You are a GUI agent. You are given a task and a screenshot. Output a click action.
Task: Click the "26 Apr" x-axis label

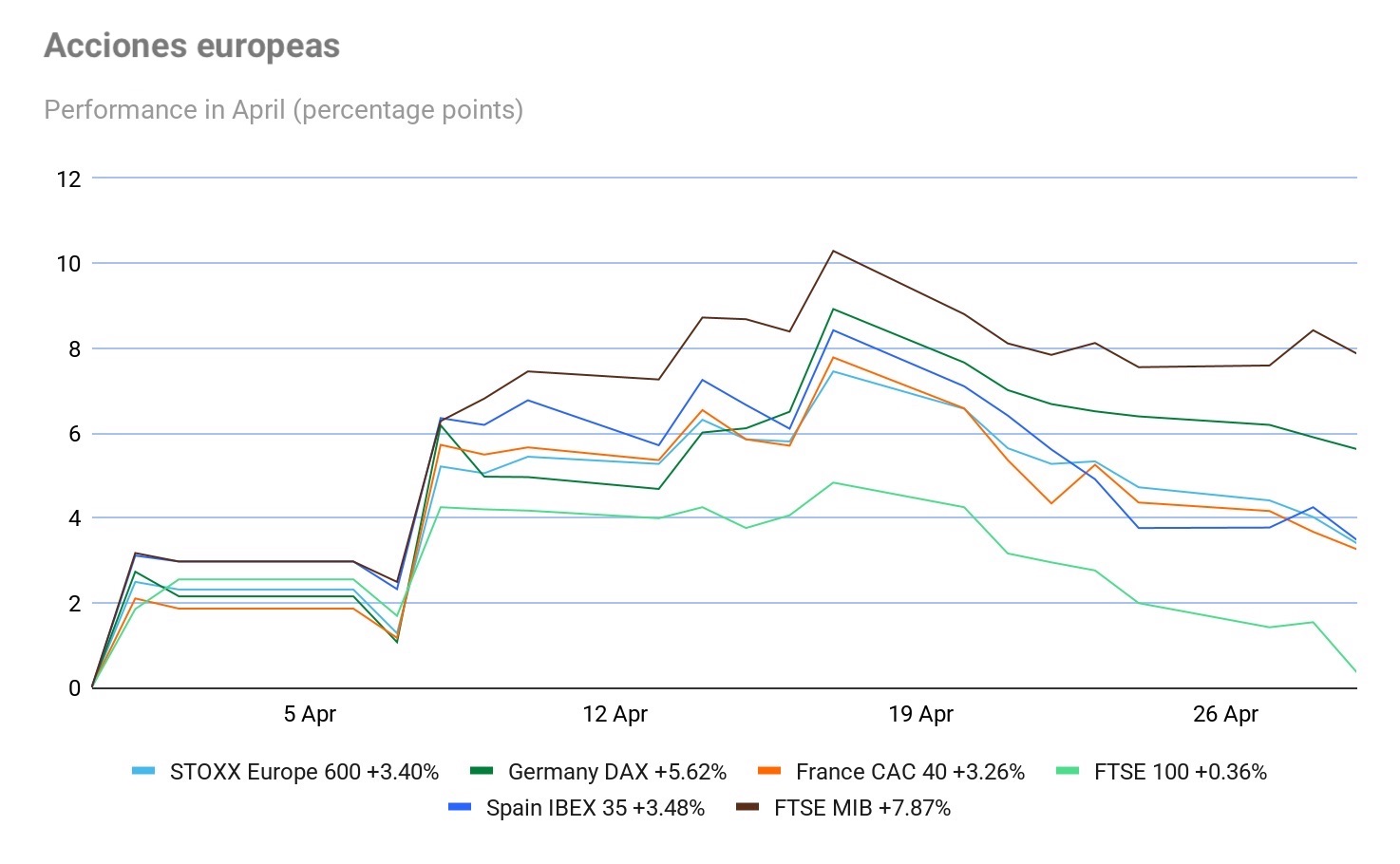click(1225, 714)
